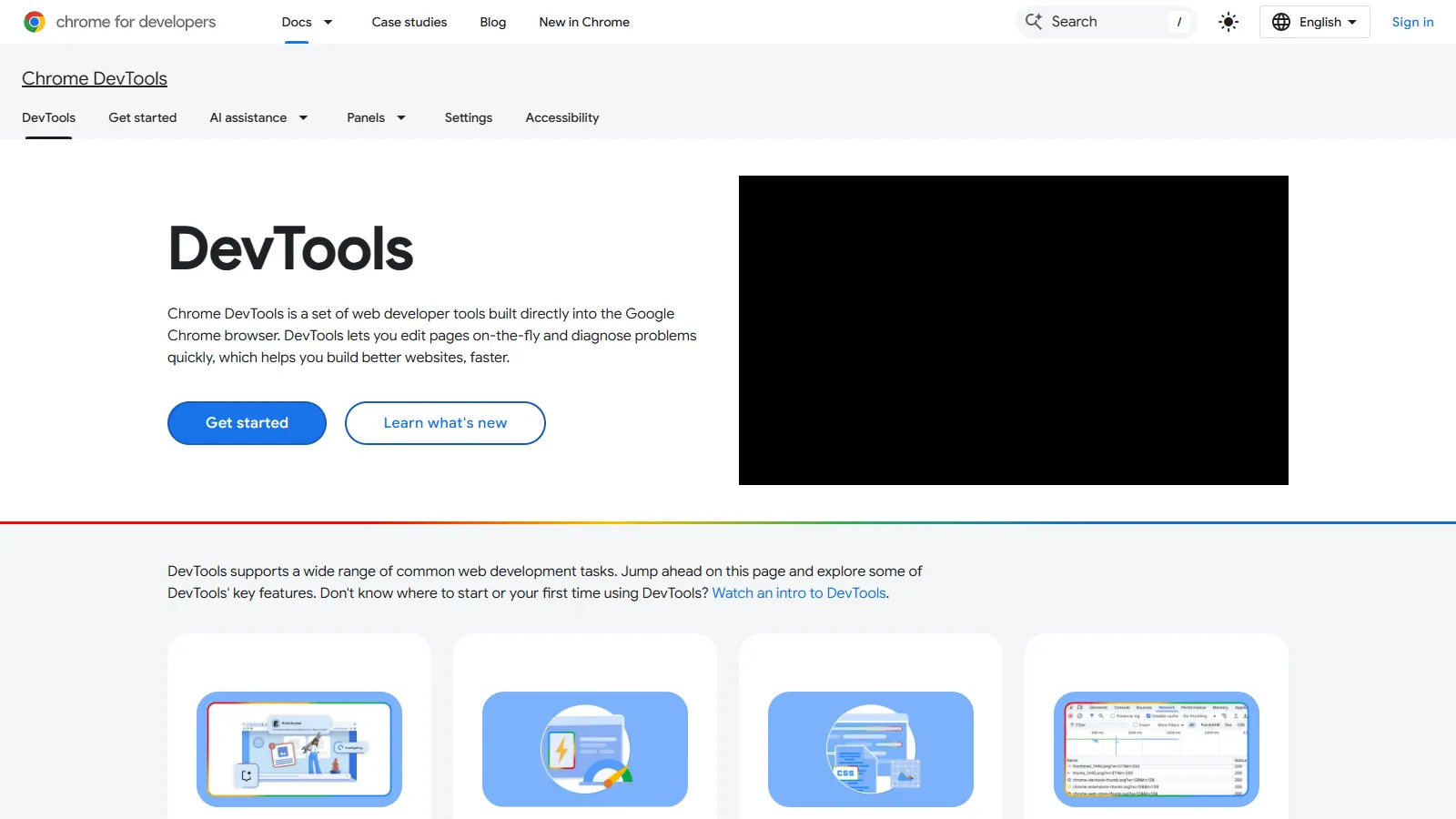Click the globe language icon
Viewport: 1456px width, 819px height.
tap(1280, 21)
